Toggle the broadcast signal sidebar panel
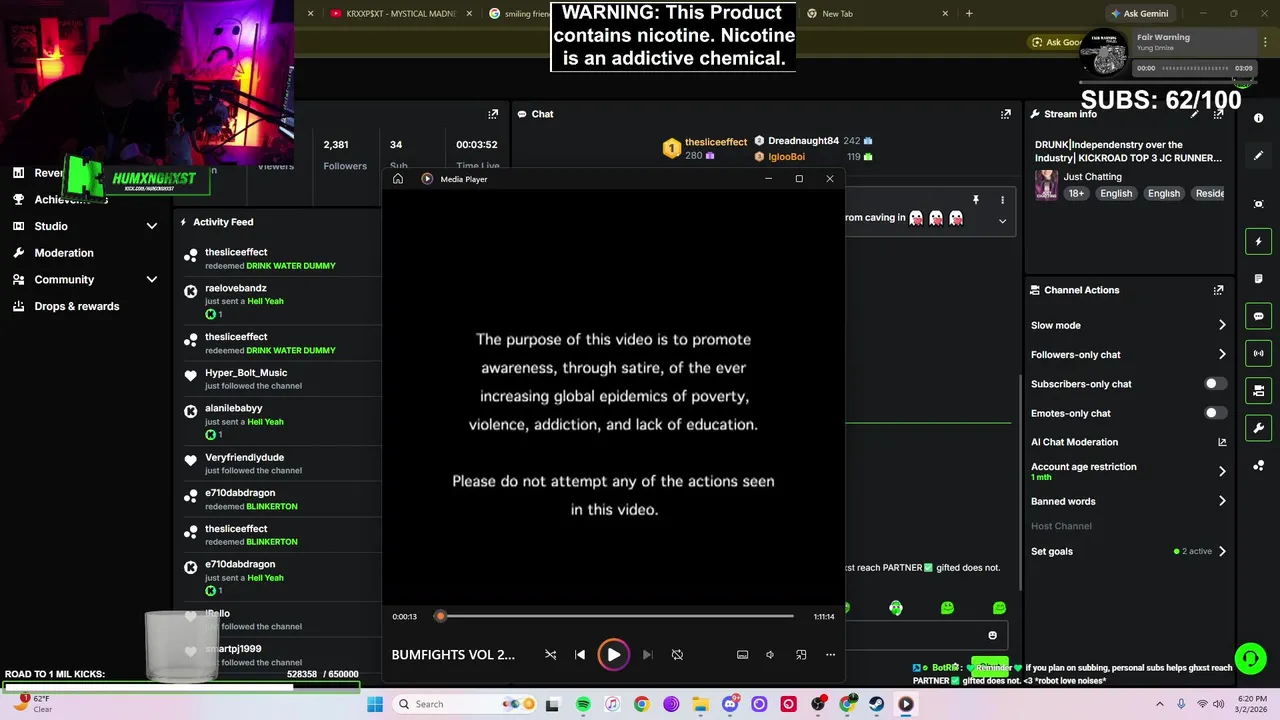 (1258, 353)
